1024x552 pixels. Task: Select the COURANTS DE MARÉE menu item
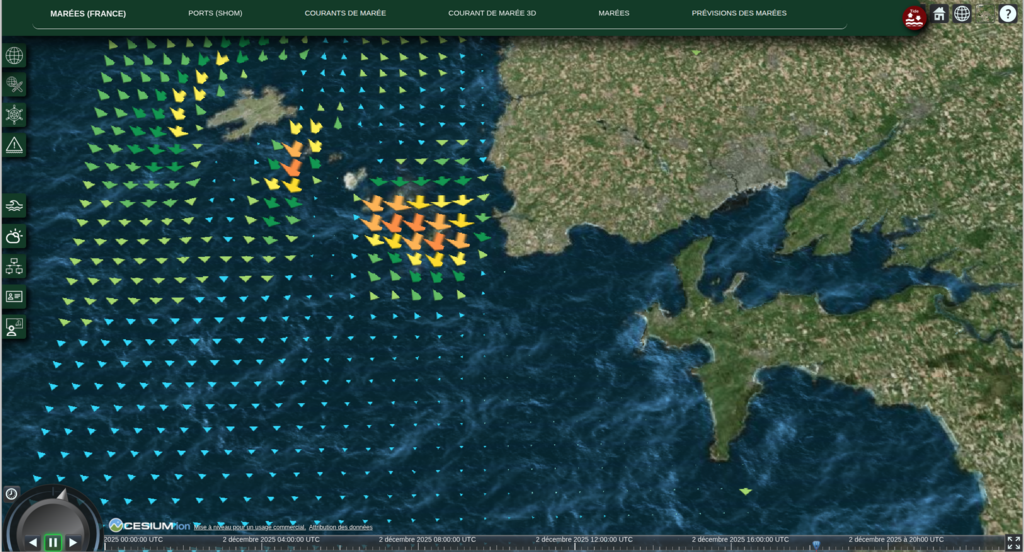click(345, 14)
